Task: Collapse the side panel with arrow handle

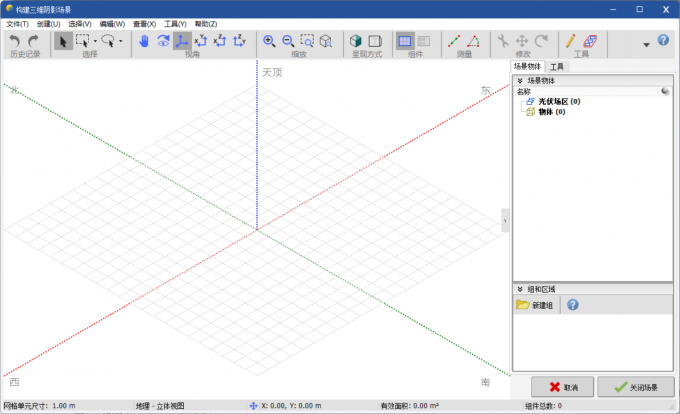Action: (505, 220)
